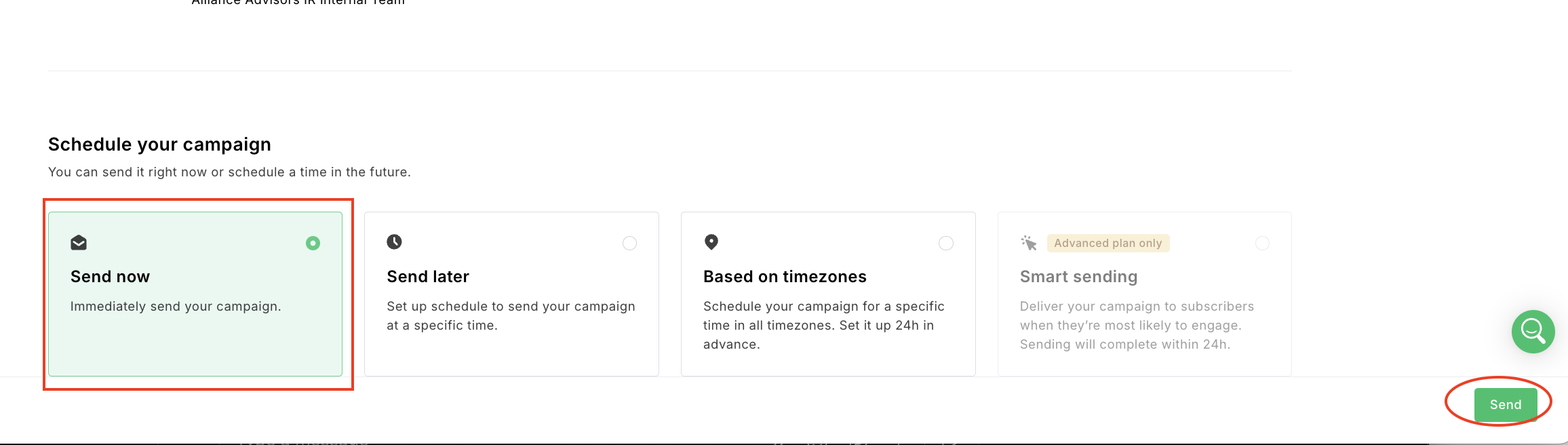Click the sparkle cursor Smart sending icon
The height and width of the screenshot is (445, 1568).
pos(1029,243)
